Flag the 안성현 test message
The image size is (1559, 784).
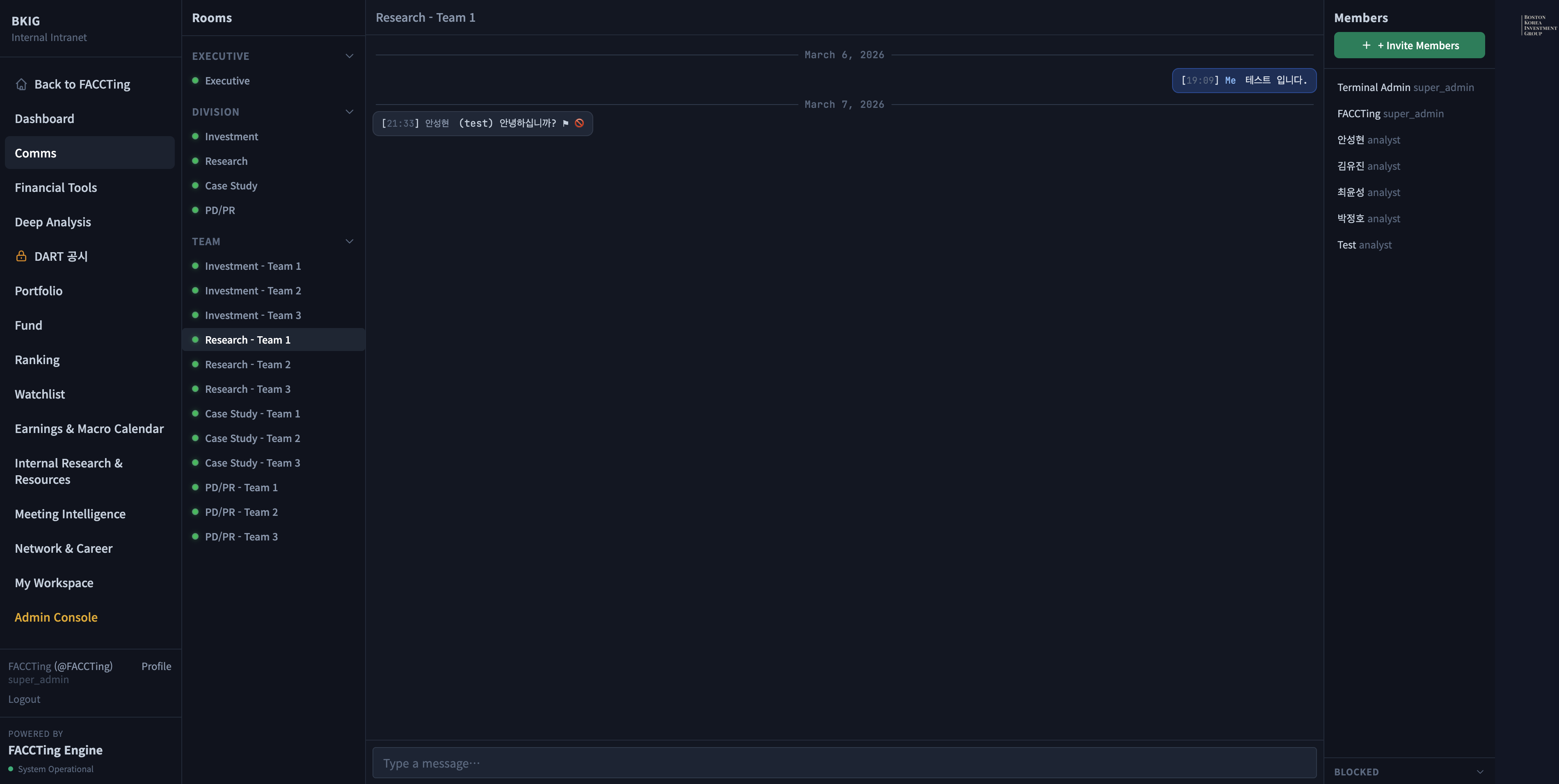click(565, 123)
